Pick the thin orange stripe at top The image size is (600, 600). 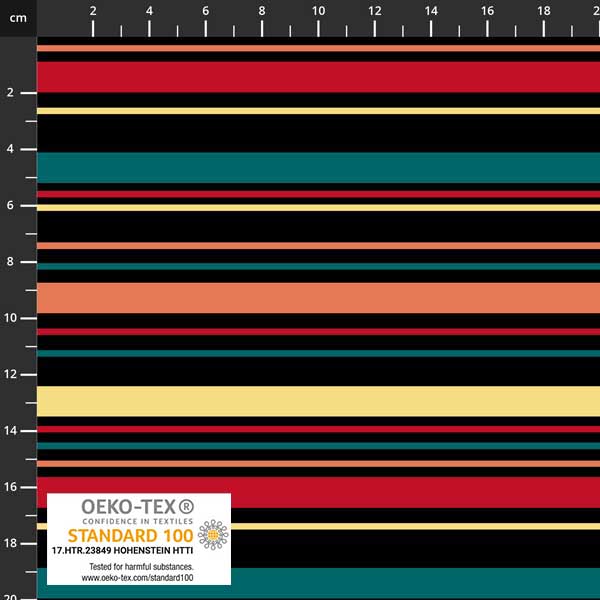[318, 48]
